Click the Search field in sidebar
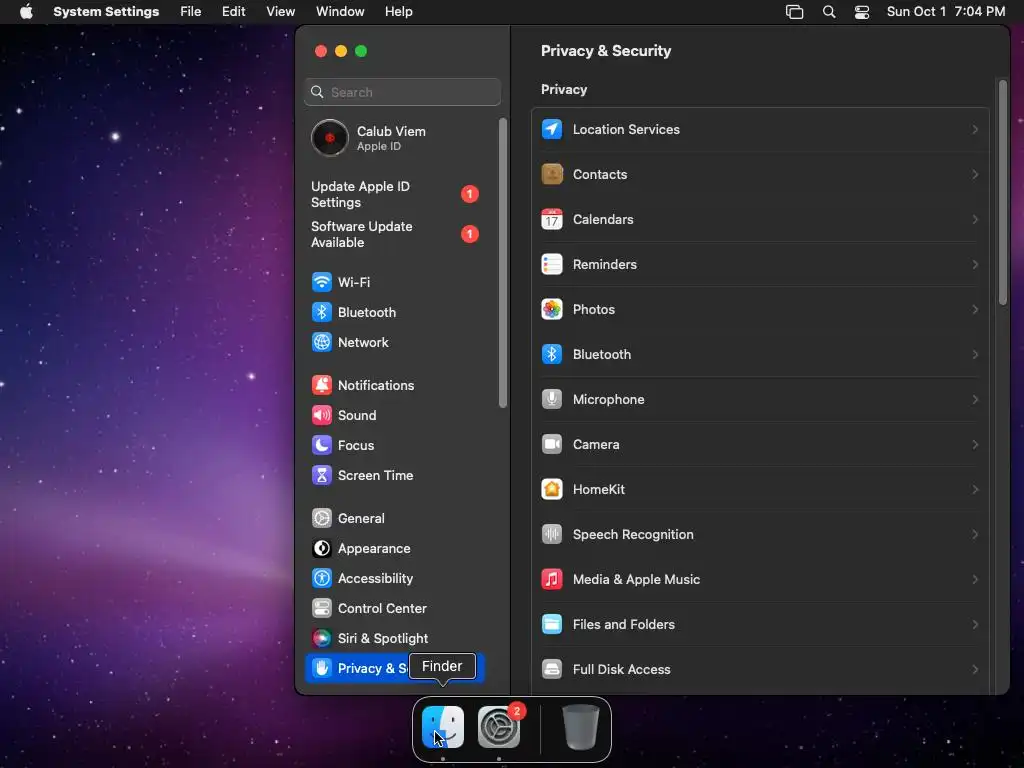 click(402, 92)
